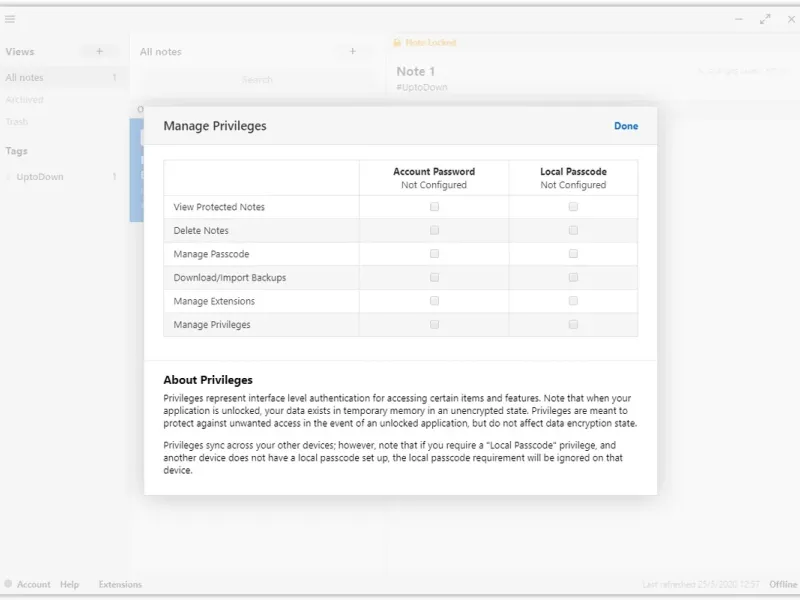Click the Download/Import Backups row label
Image resolution: width=800 pixels, height=600 pixels.
point(230,278)
